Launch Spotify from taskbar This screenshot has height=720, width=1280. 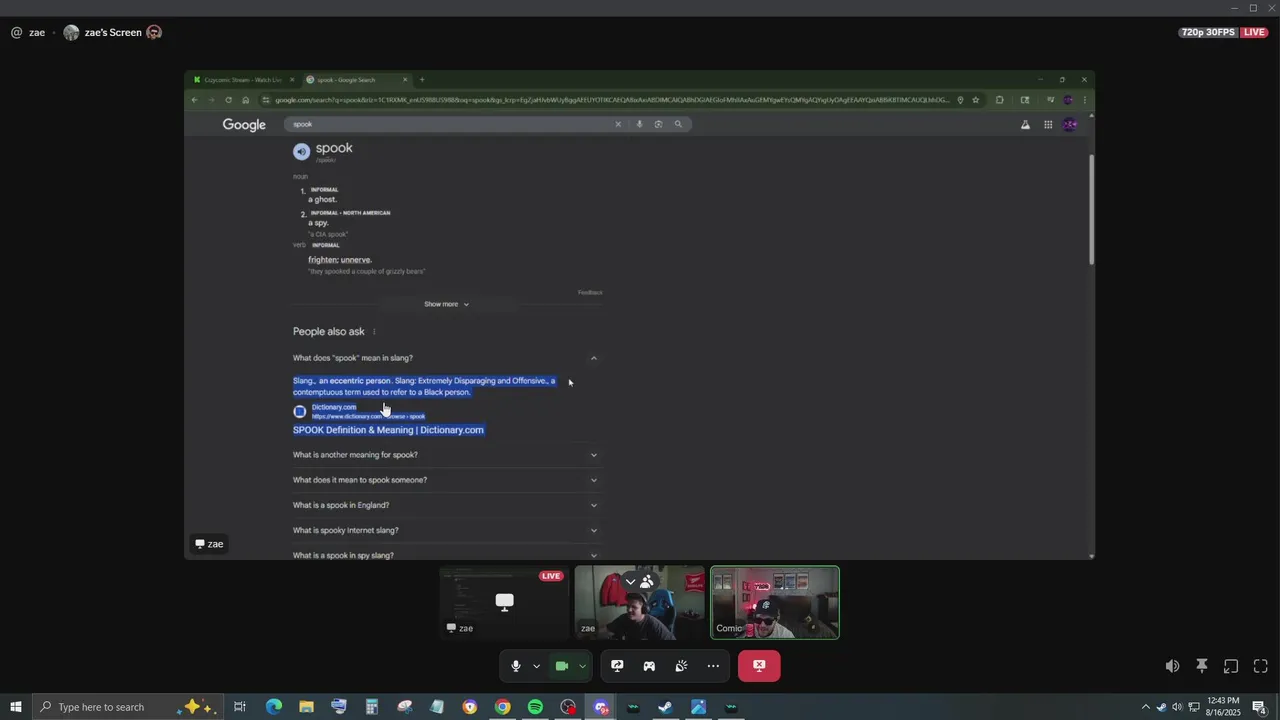click(x=535, y=707)
